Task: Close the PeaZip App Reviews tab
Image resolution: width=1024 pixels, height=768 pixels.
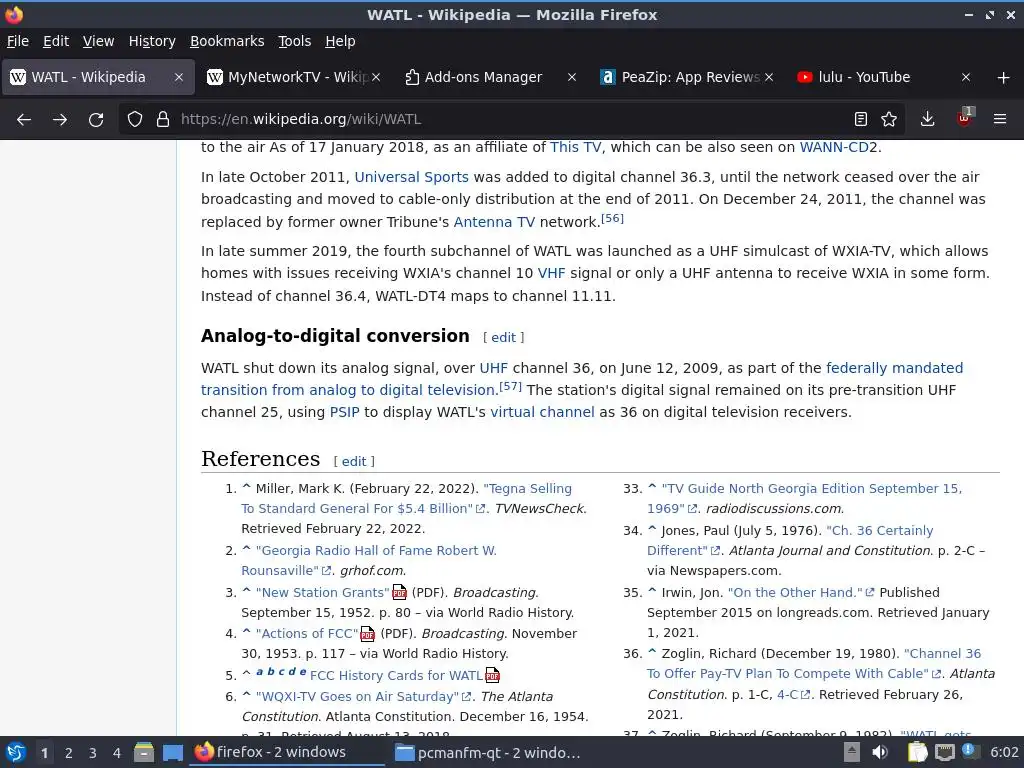Action: [769, 77]
